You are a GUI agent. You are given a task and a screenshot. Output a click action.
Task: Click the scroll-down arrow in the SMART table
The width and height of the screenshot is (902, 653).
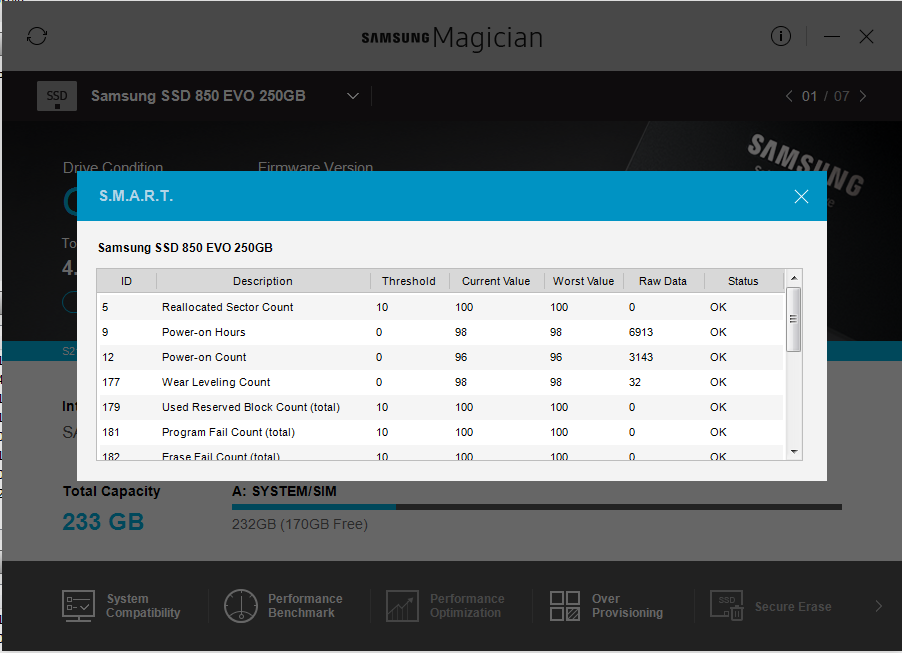(794, 452)
